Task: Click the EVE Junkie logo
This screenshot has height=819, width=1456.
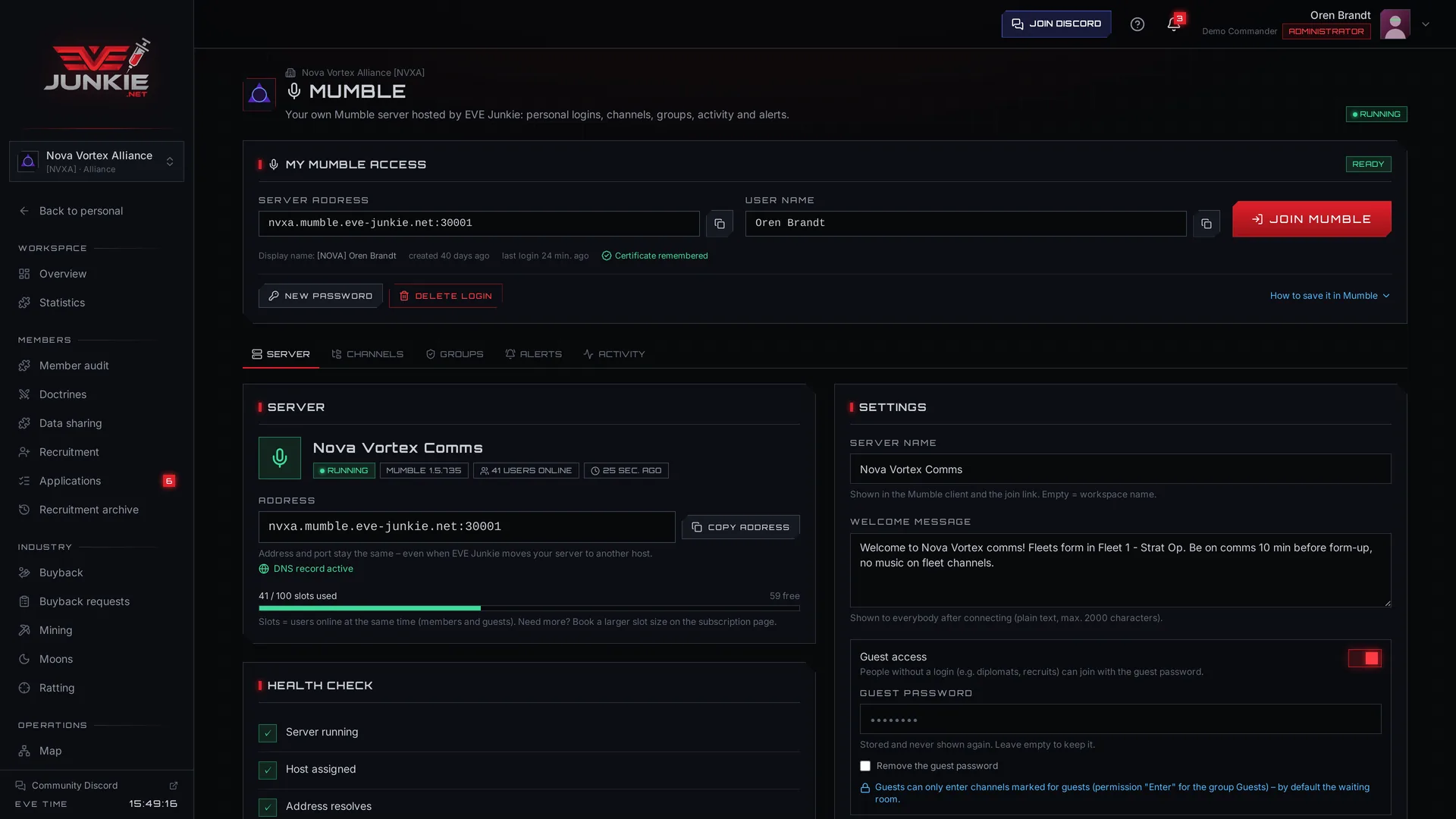Action: 97,67
